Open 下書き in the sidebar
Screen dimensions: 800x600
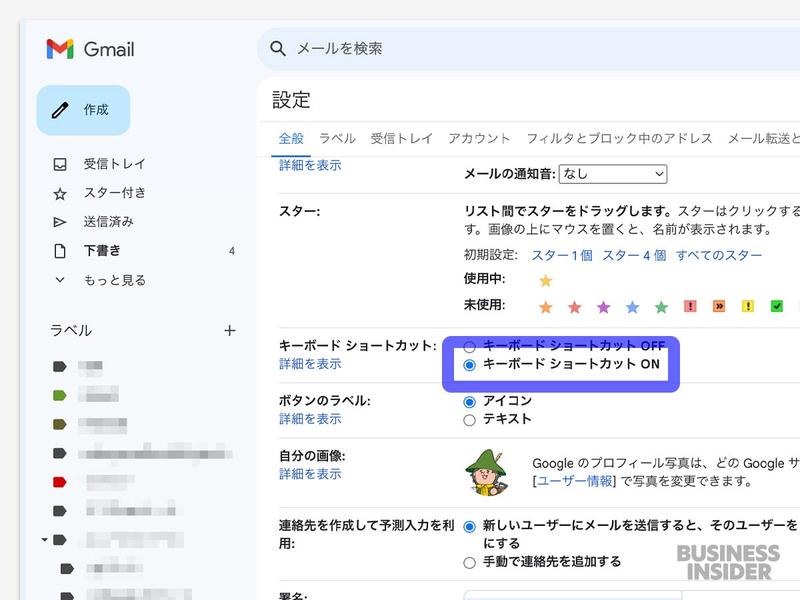coord(102,251)
